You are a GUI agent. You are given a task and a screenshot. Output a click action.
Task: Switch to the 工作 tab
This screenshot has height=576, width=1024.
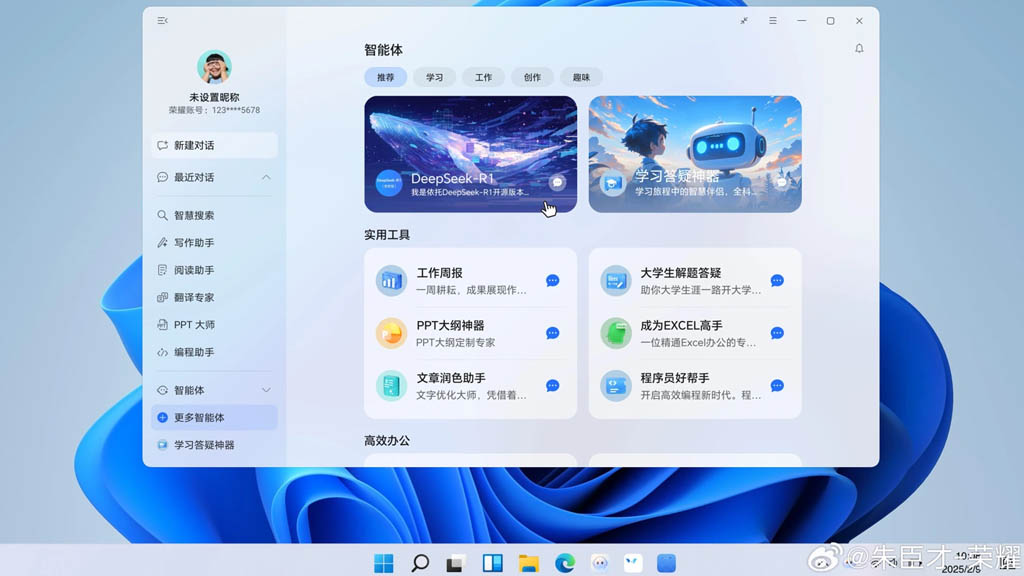[x=483, y=77]
